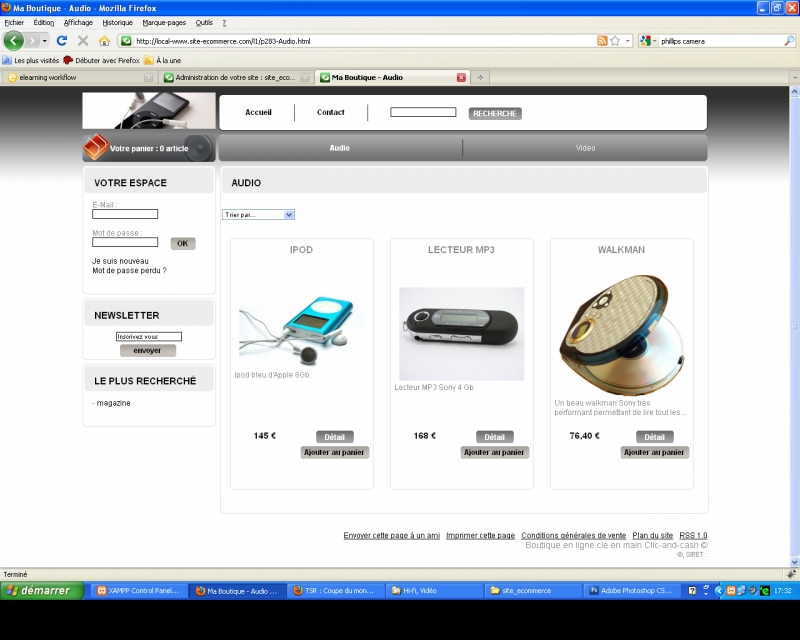
Task: Reload the page with the refresh icon
Action: tap(62, 41)
